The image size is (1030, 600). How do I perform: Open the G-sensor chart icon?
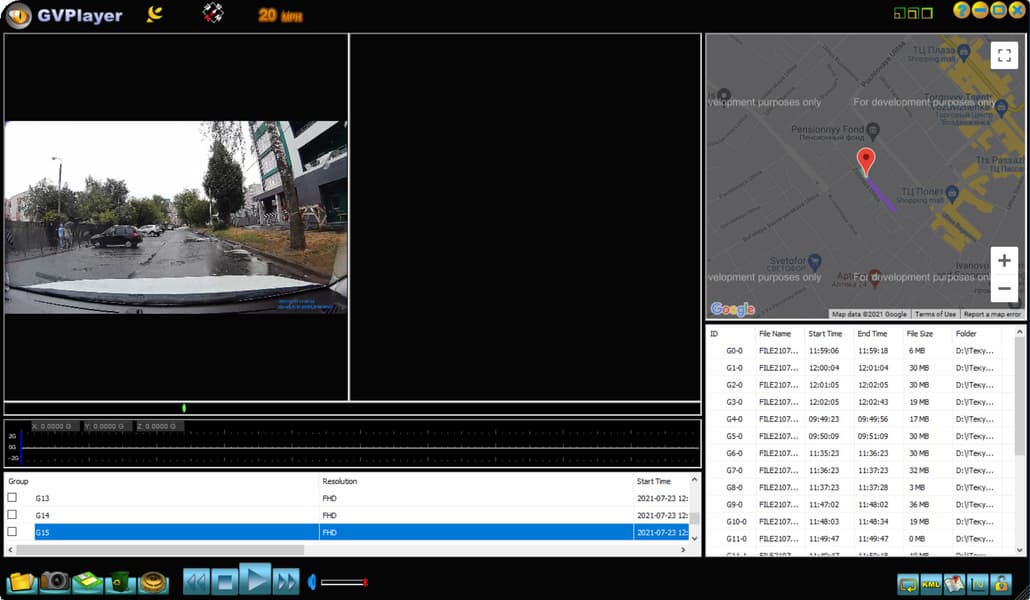(977, 583)
